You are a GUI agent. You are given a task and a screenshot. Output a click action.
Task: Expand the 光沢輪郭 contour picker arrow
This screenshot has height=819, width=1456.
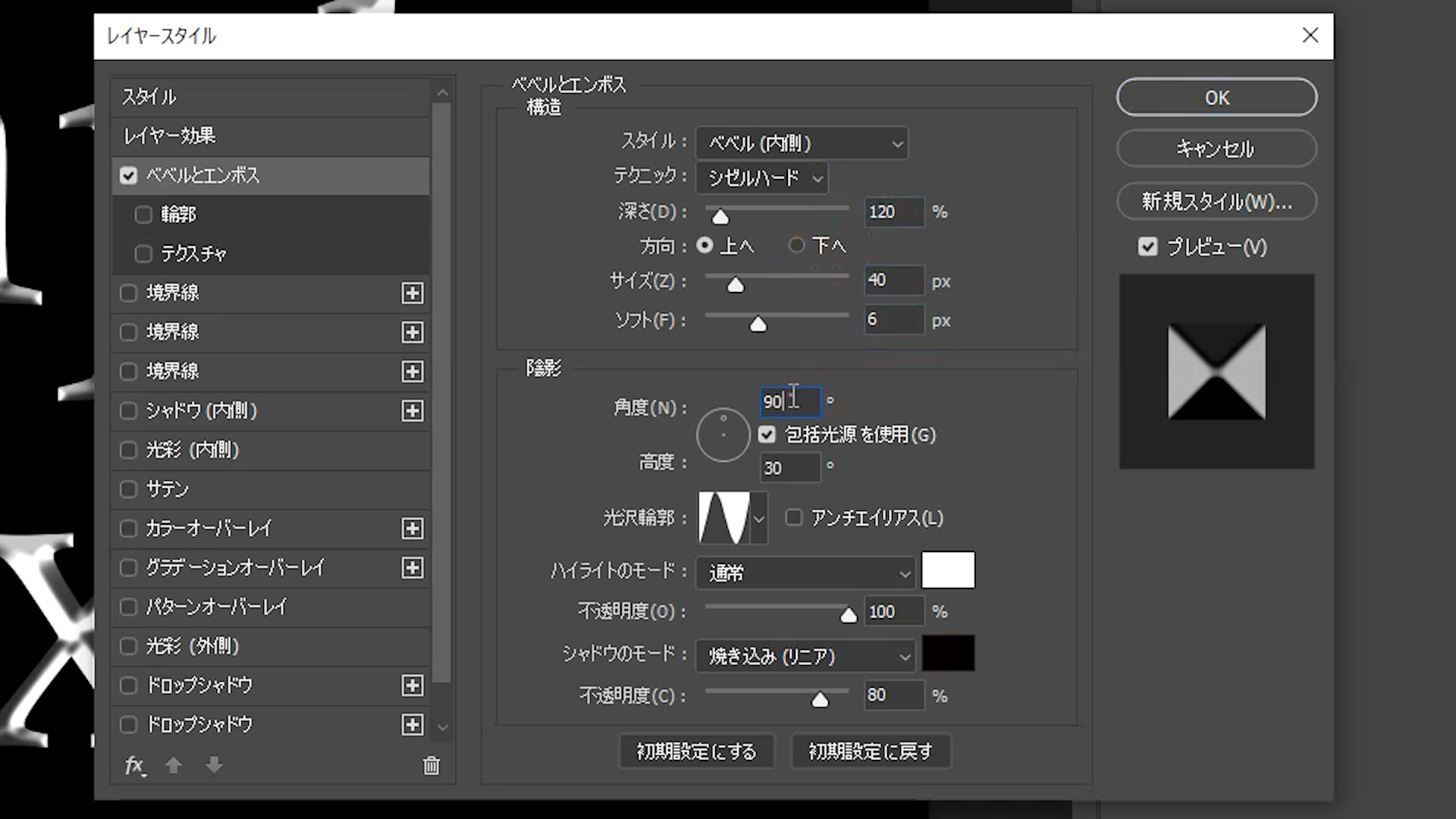click(x=758, y=519)
